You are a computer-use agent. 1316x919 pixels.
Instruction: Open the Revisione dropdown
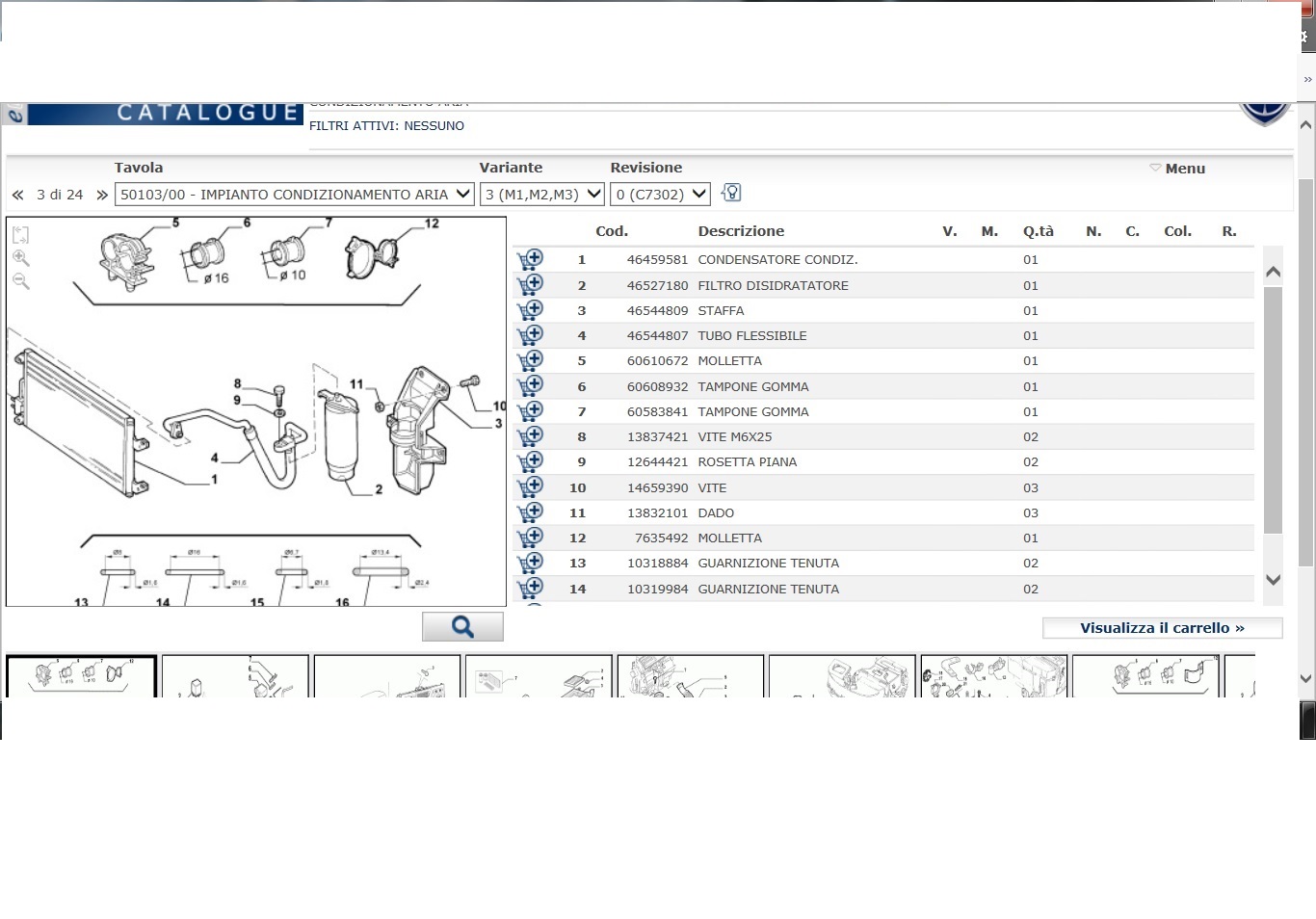[x=660, y=194]
